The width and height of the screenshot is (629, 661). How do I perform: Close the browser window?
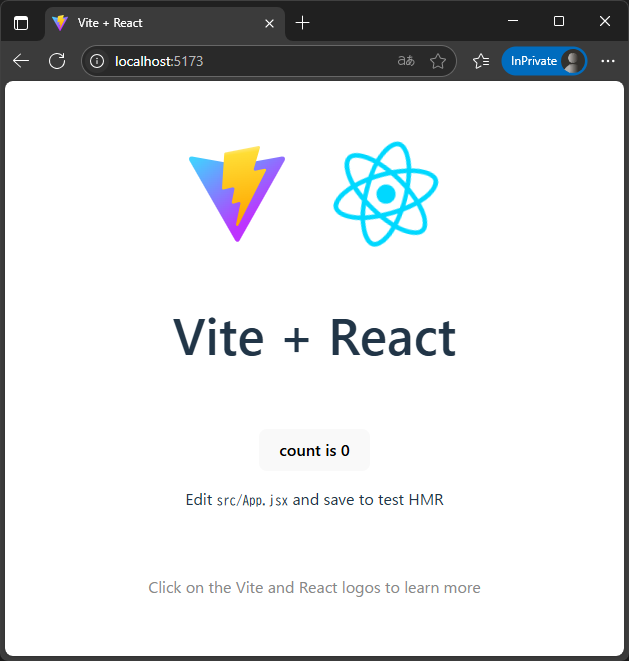point(605,21)
